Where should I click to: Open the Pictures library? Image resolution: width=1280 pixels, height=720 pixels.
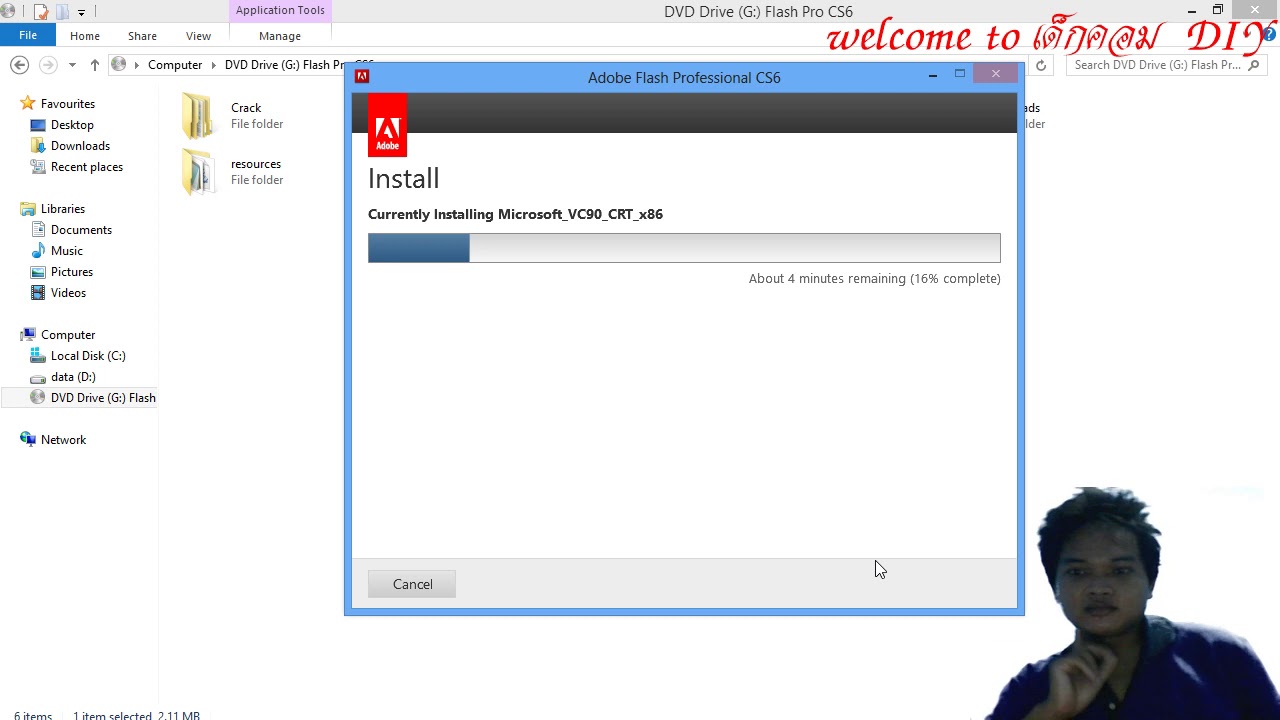[72, 272]
